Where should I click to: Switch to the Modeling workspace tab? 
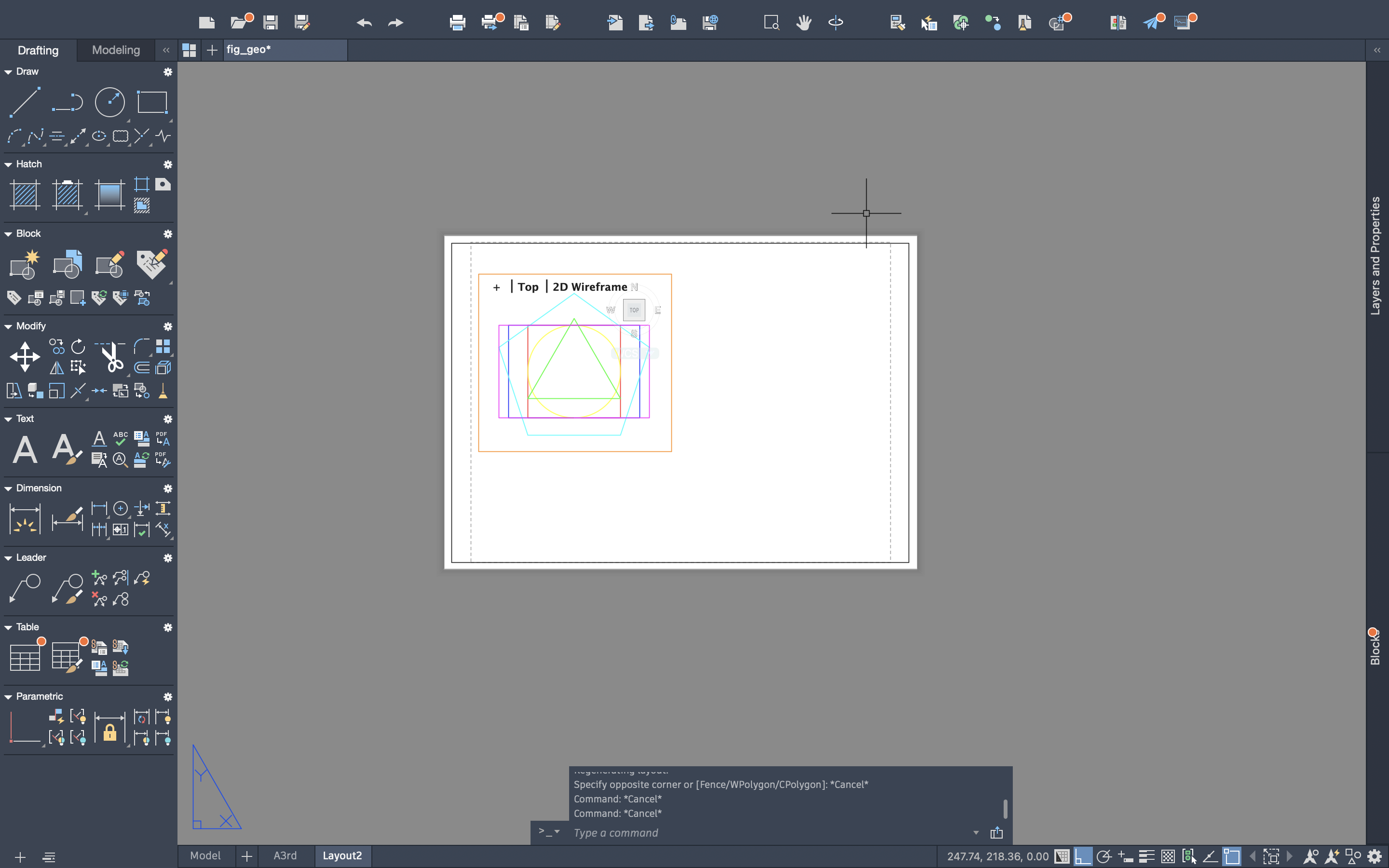(x=116, y=50)
